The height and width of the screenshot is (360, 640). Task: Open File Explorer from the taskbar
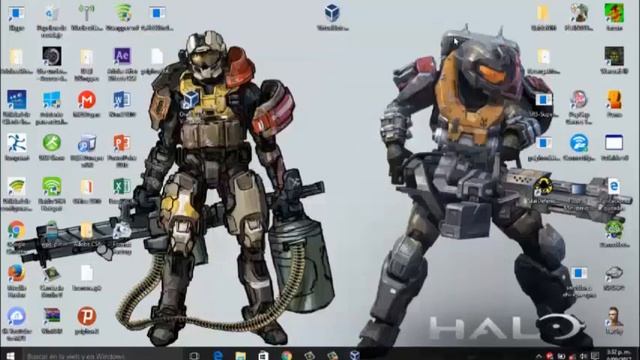click(240, 355)
